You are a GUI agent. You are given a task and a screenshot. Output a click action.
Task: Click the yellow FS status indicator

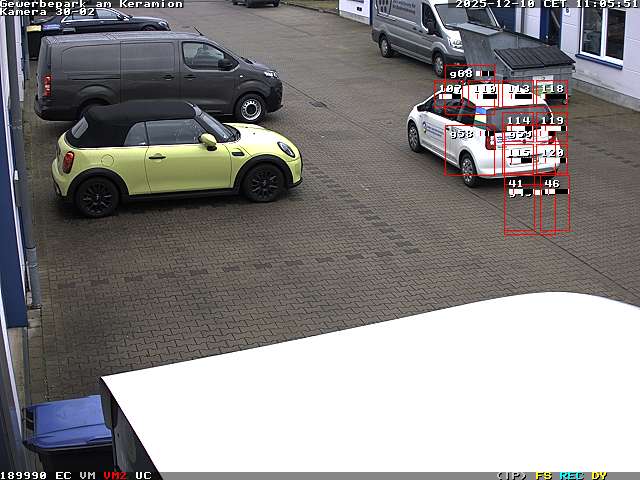coord(543,475)
